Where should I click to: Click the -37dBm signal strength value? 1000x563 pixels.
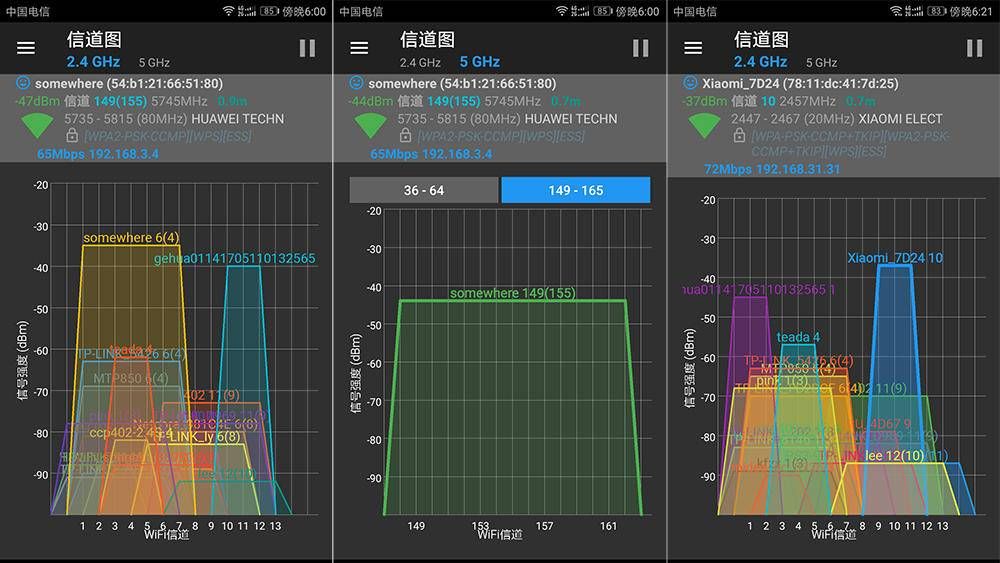coord(705,101)
